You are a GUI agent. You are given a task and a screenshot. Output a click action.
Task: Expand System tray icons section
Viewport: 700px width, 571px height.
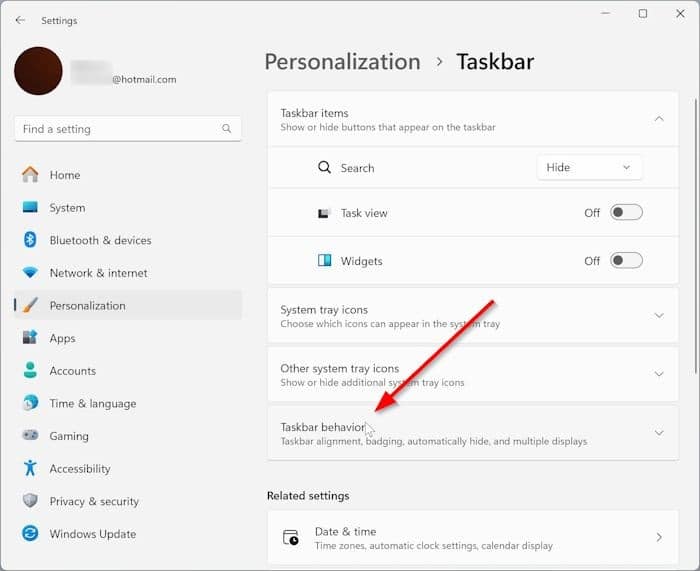coord(658,316)
